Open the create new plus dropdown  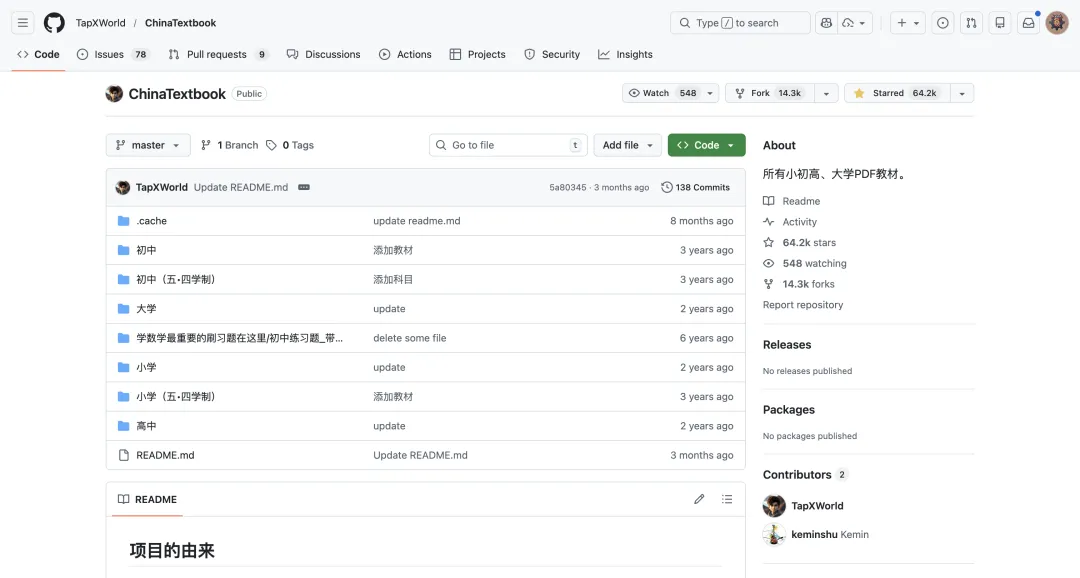point(908,23)
